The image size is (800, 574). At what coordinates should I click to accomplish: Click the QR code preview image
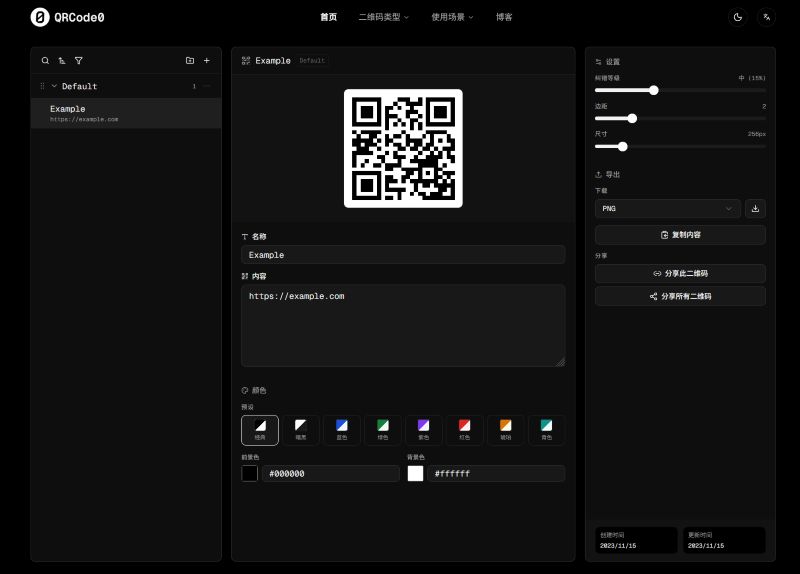[403, 148]
